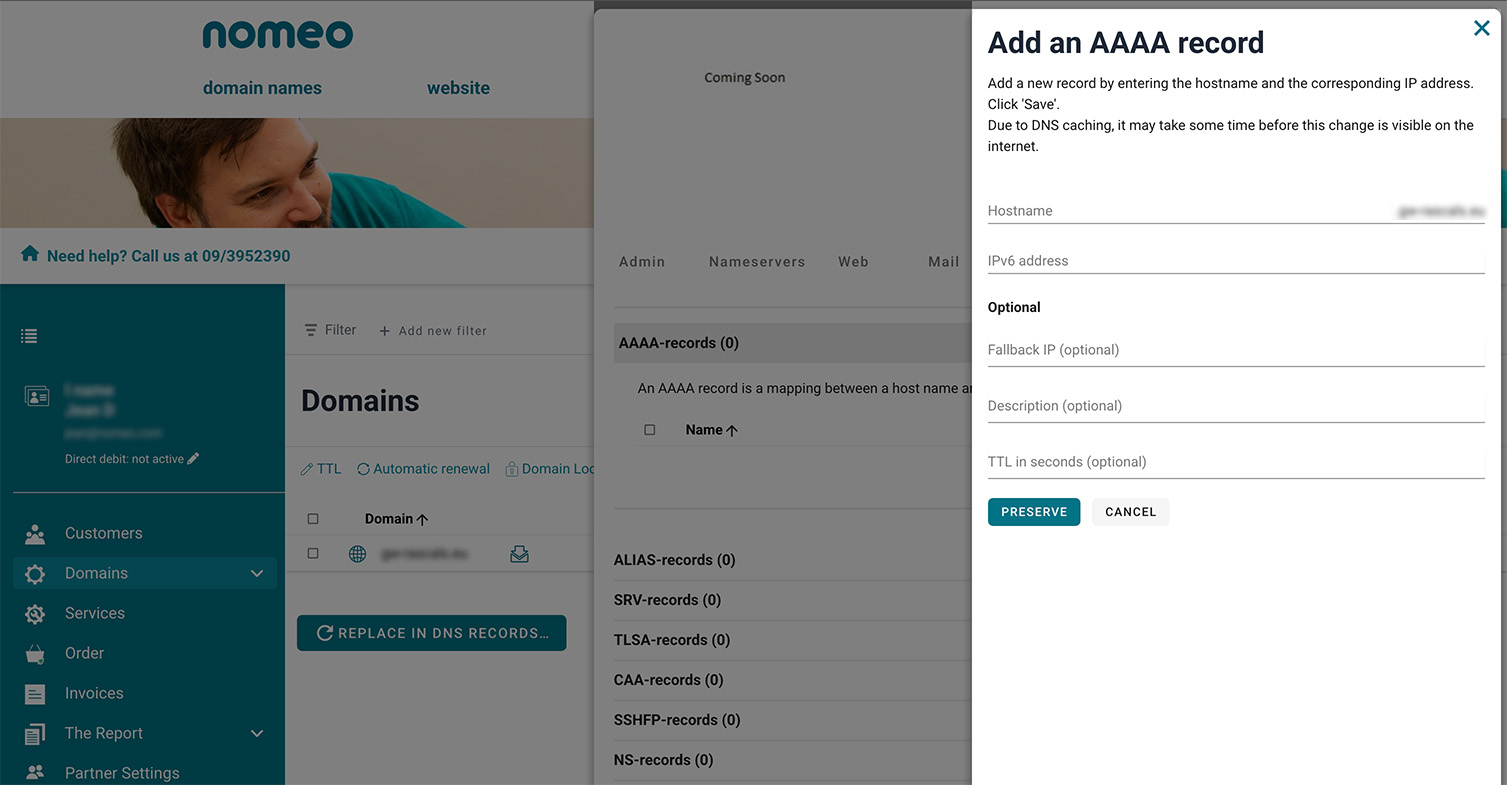Click the Domains gear icon

(35, 574)
